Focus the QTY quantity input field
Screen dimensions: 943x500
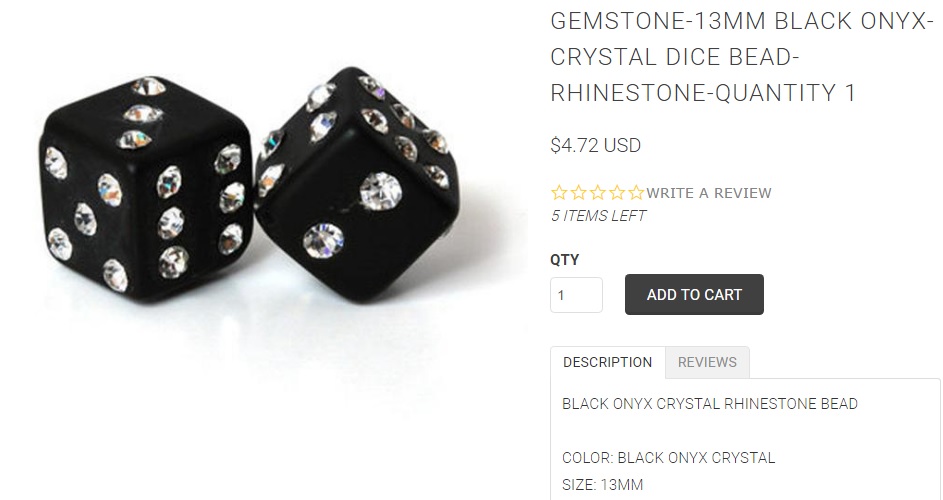point(576,295)
